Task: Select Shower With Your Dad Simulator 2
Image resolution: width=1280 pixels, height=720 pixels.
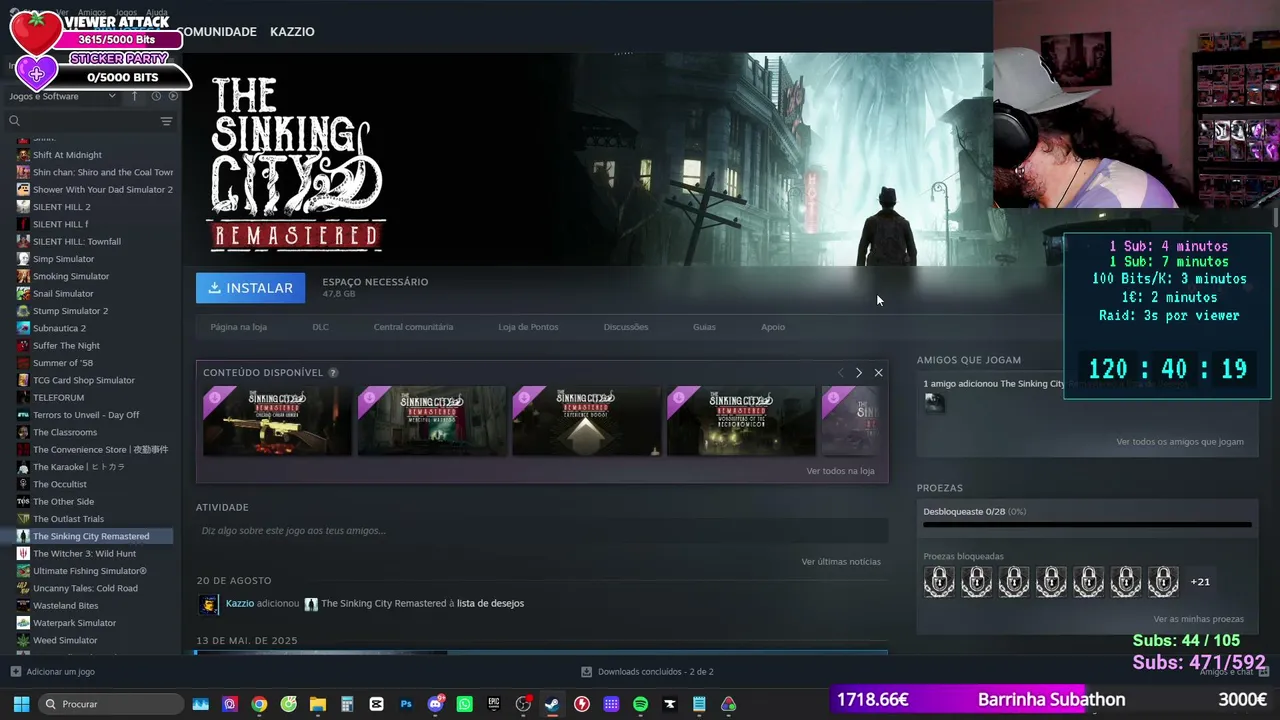Action: click(95, 190)
